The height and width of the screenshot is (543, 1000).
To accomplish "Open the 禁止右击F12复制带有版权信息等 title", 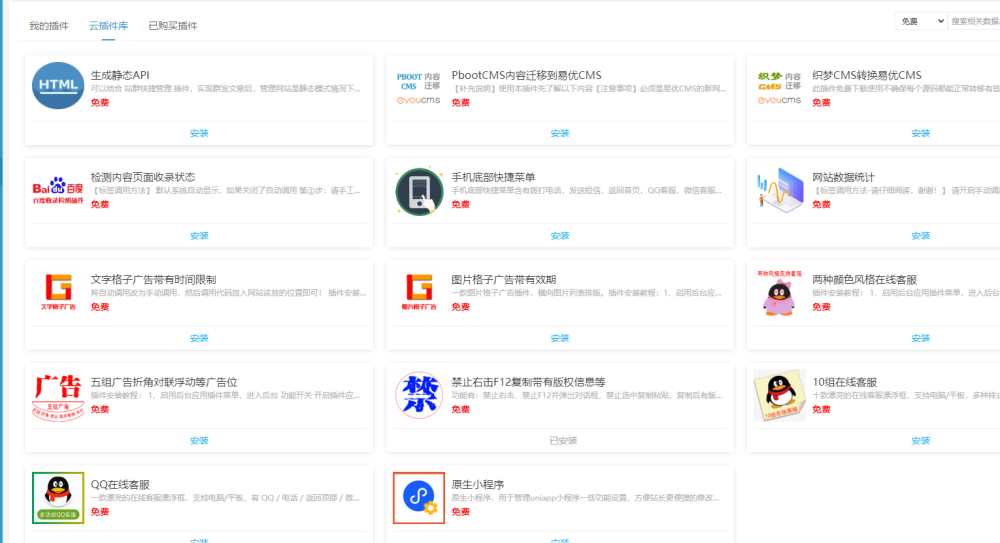I will 528,382.
